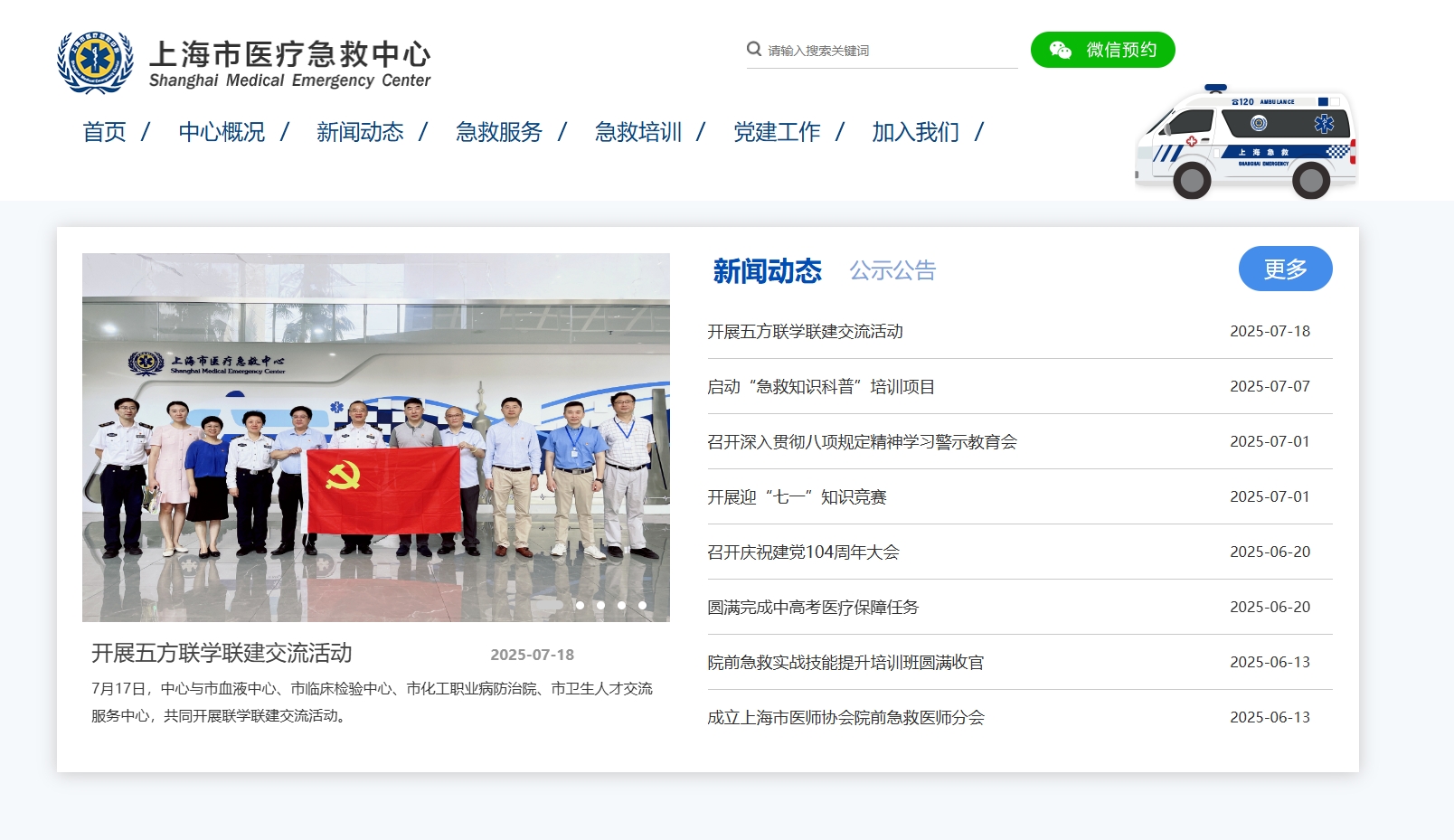The height and width of the screenshot is (840, 1454).
Task: Open the 中心概况 menu item
Action: click(222, 132)
